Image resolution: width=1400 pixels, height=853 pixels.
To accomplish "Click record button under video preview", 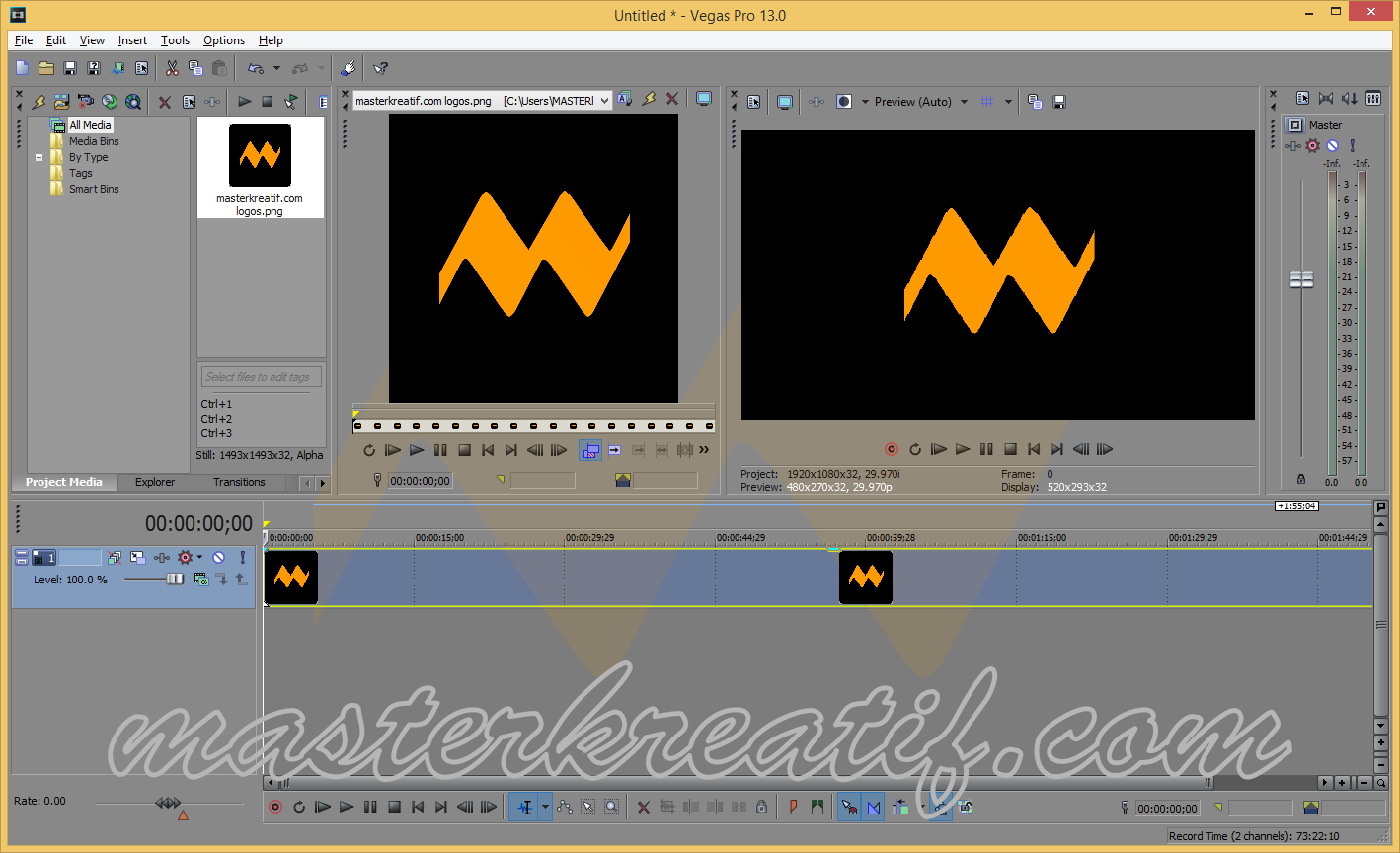I will click(x=892, y=449).
